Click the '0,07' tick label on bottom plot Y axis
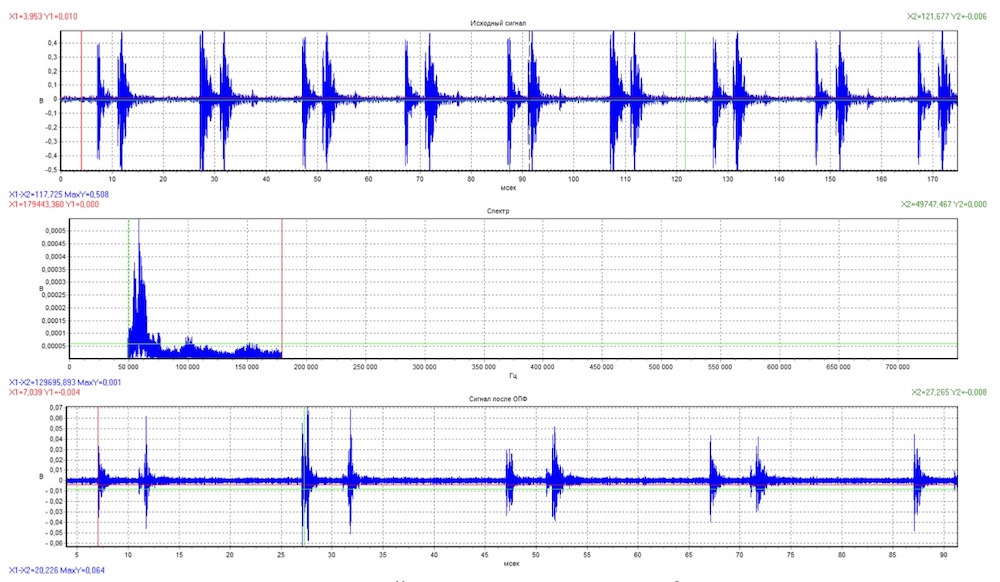 pos(56,407)
